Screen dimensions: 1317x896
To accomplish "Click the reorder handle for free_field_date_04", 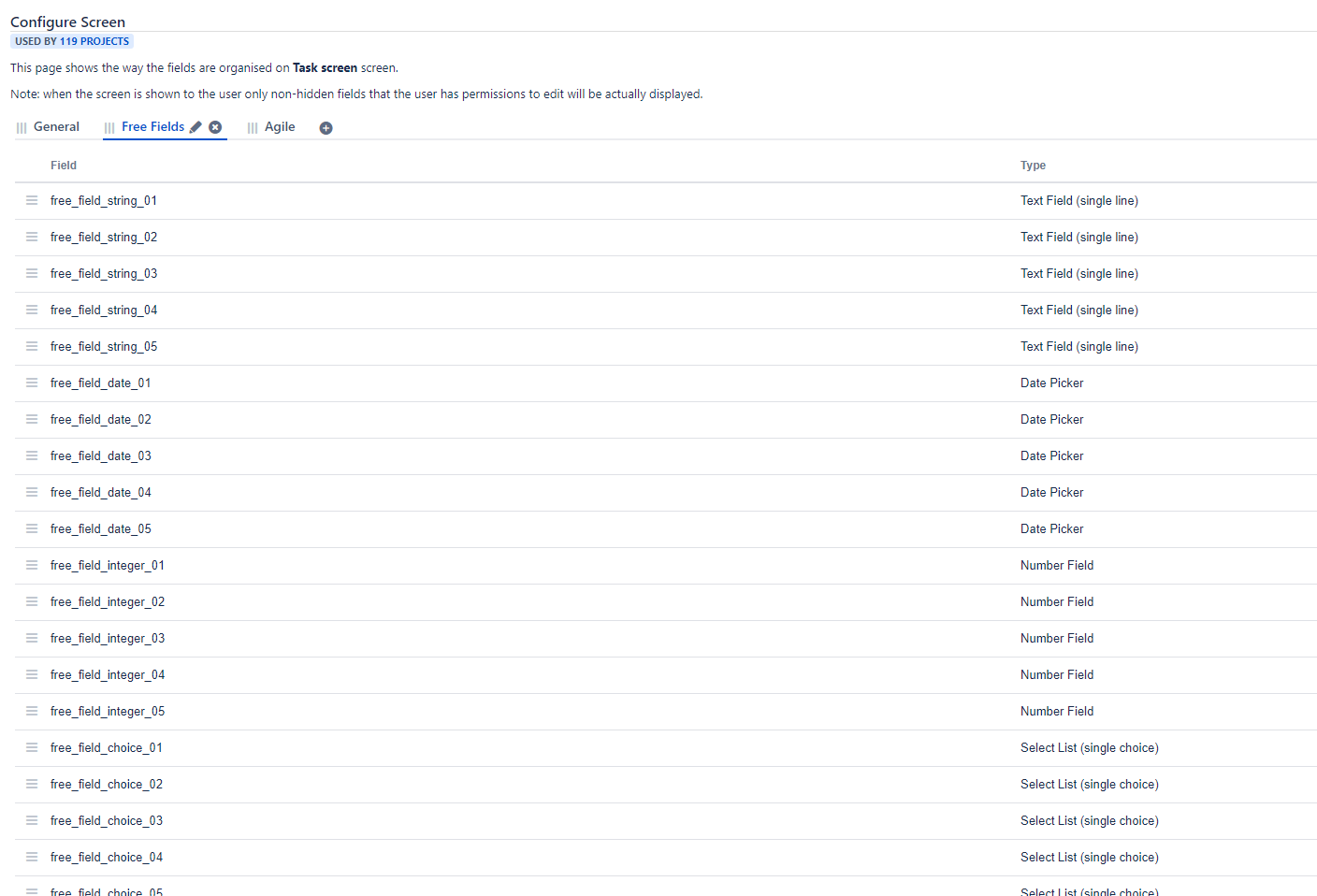I will point(32,492).
